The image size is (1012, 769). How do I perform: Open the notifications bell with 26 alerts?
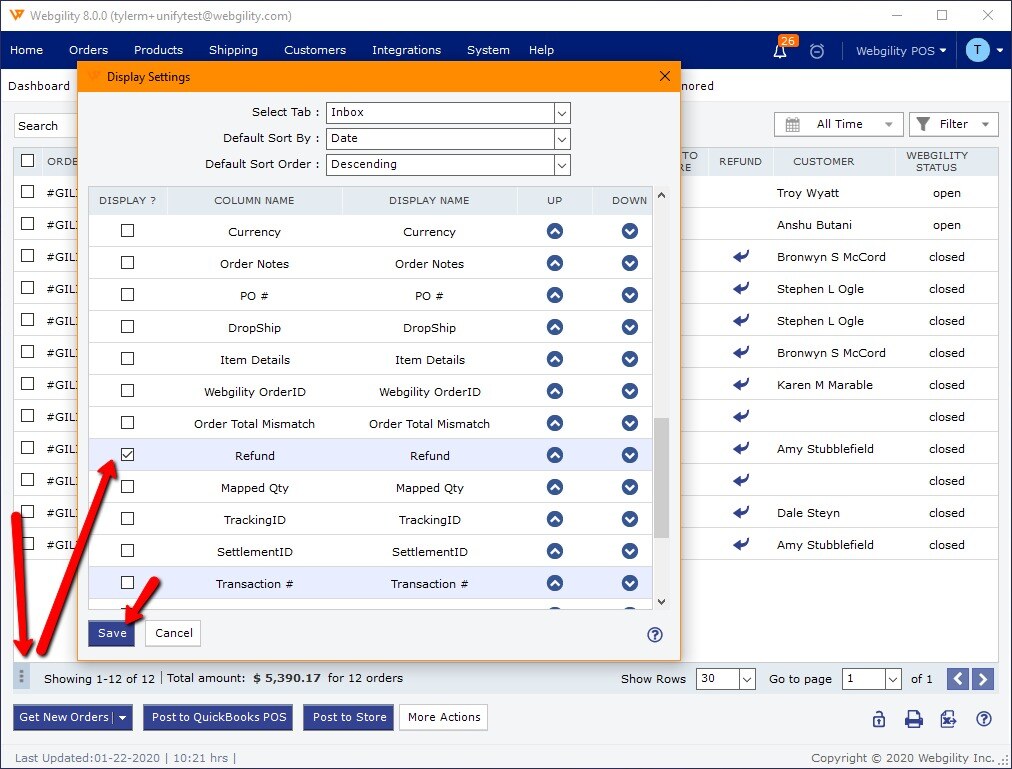780,50
